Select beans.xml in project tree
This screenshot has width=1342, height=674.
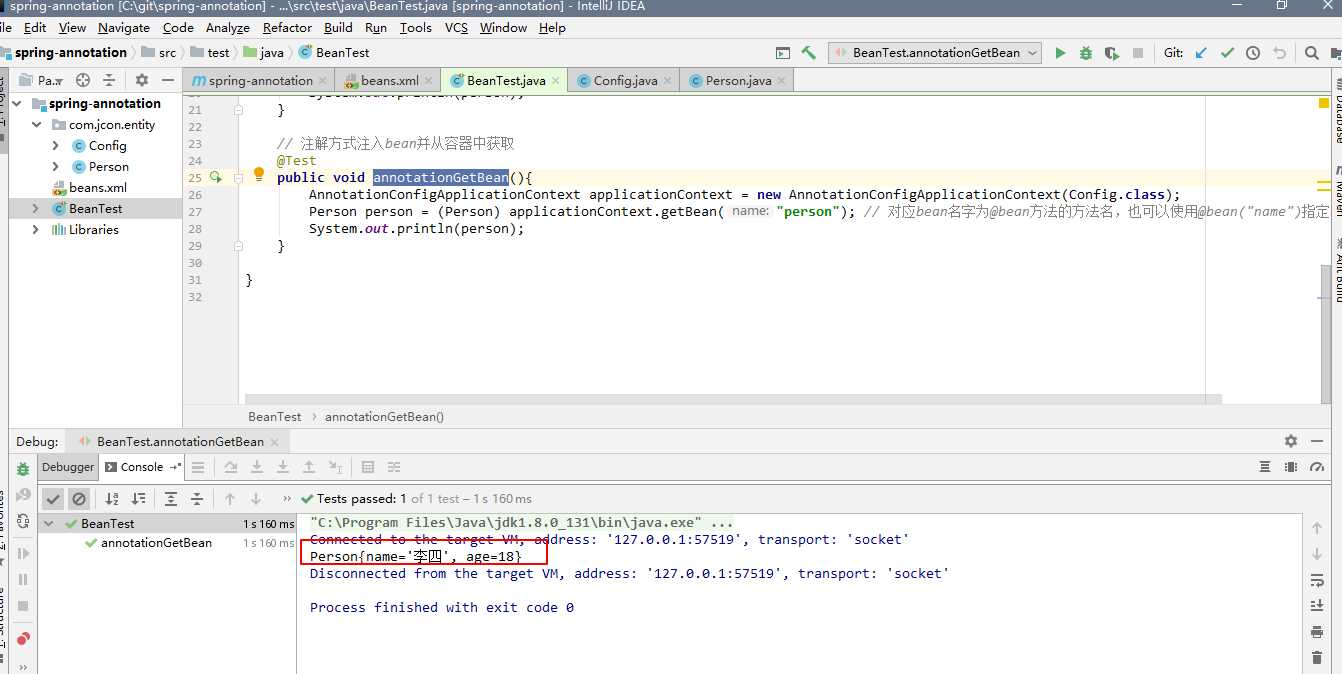[x=97, y=187]
